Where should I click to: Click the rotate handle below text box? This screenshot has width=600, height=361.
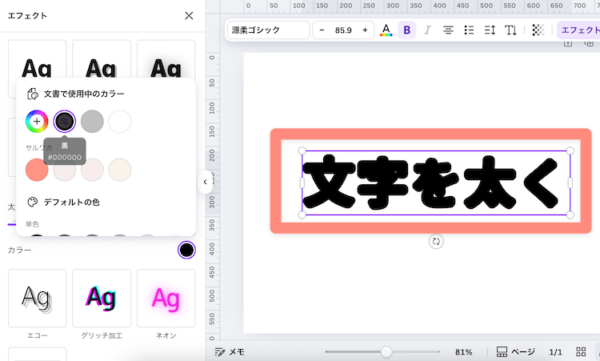coord(436,241)
